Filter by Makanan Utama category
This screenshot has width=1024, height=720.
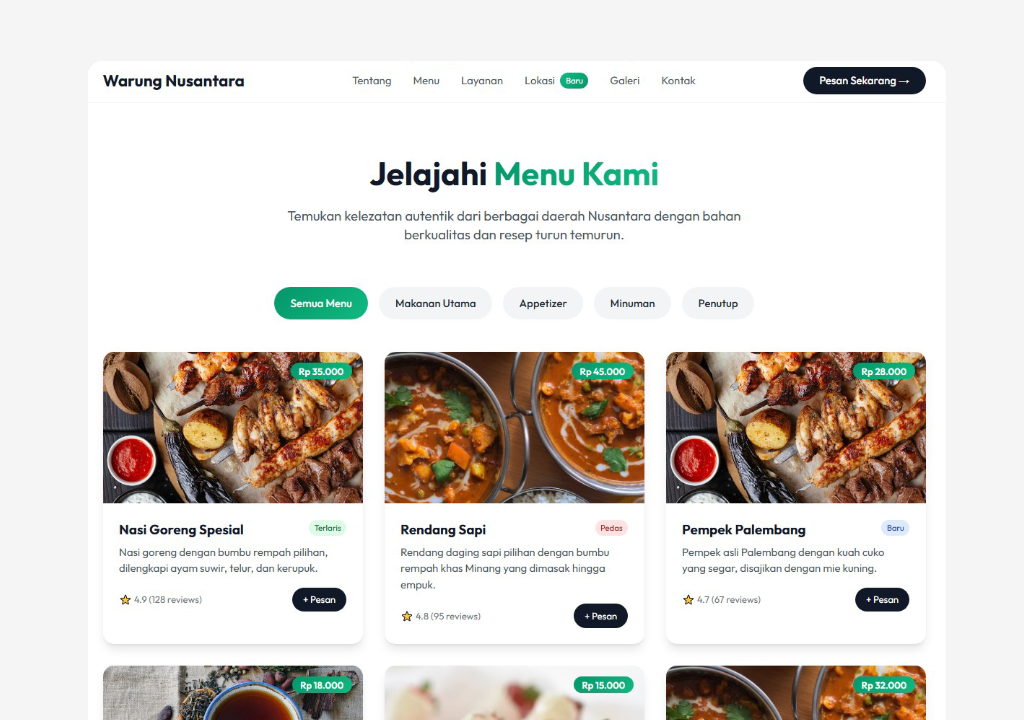[x=436, y=303]
